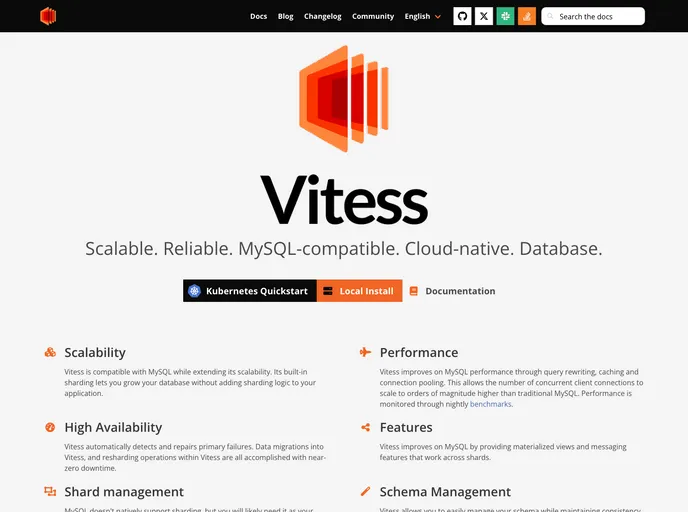Open the Community menu item
The image size is (688, 512).
click(x=373, y=16)
